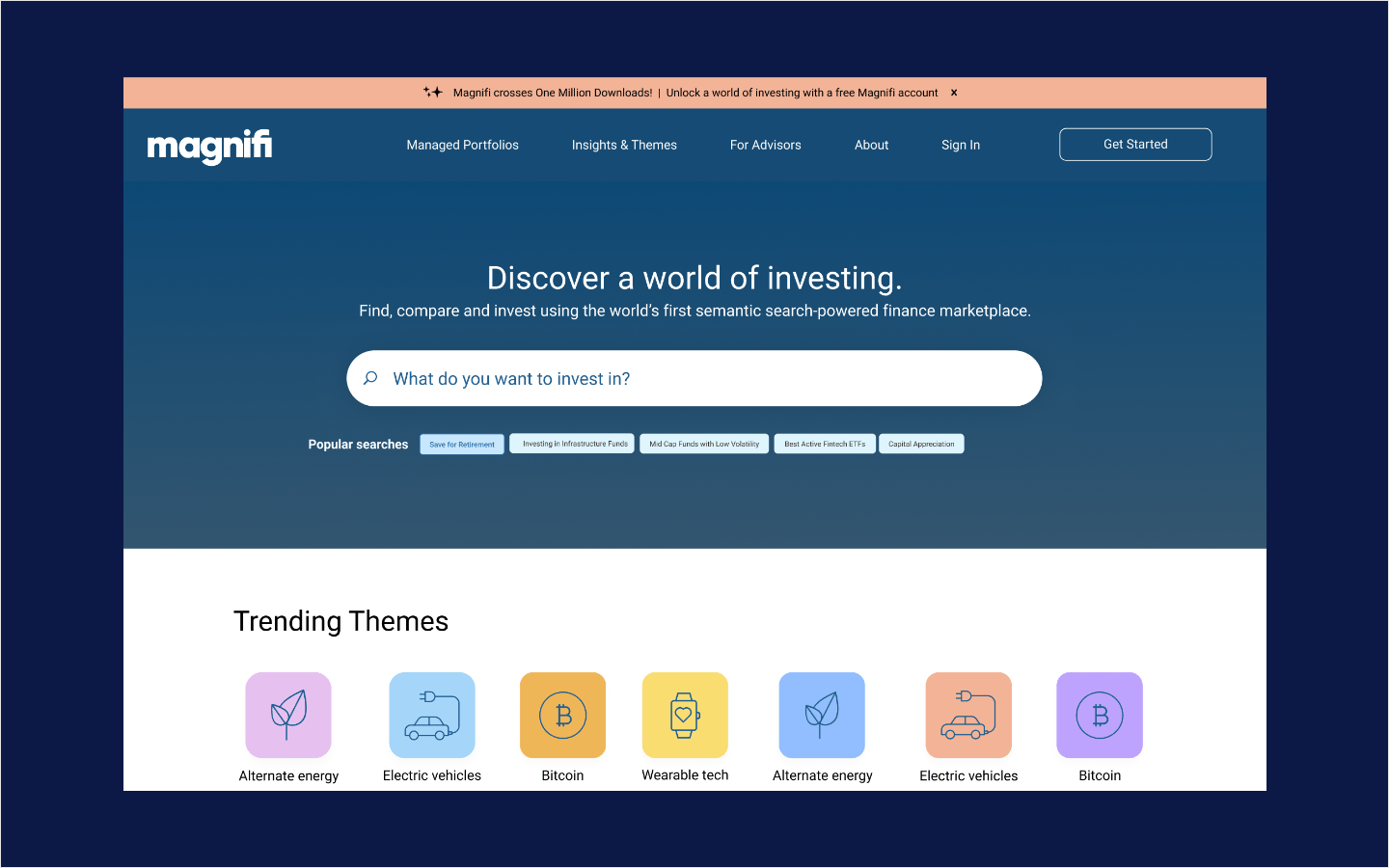The width and height of the screenshot is (1389, 868).
Task: Go to the For Advisors page
Action: tap(766, 145)
